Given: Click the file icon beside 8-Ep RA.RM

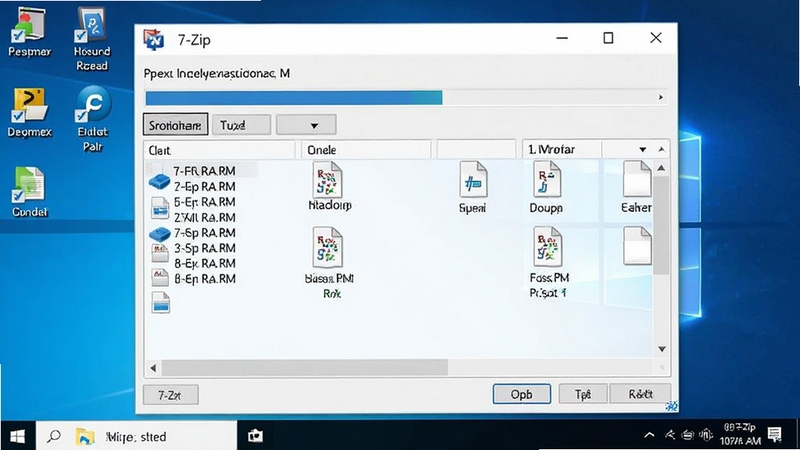Looking at the screenshot, I should [x=160, y=278].
